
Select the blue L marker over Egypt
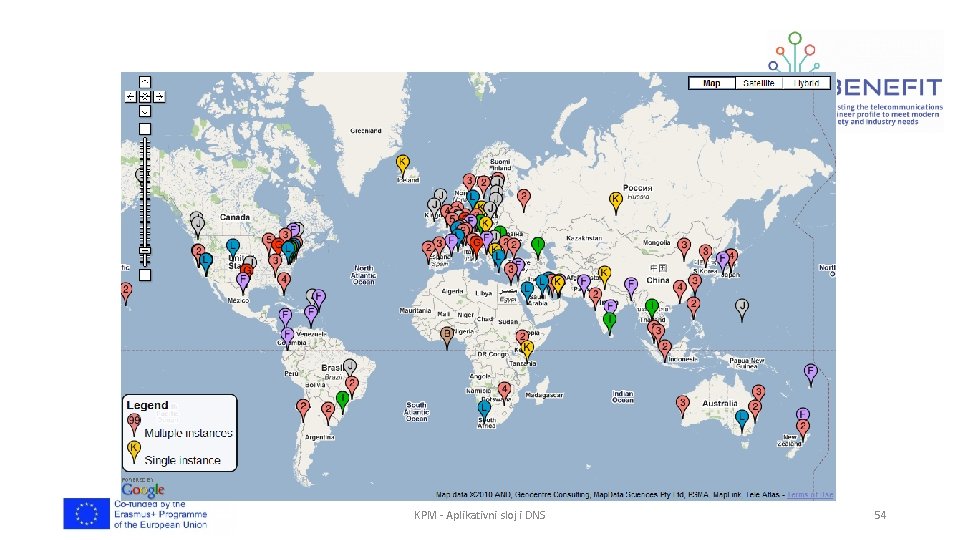pyautogui.click(x=527, y=293)
